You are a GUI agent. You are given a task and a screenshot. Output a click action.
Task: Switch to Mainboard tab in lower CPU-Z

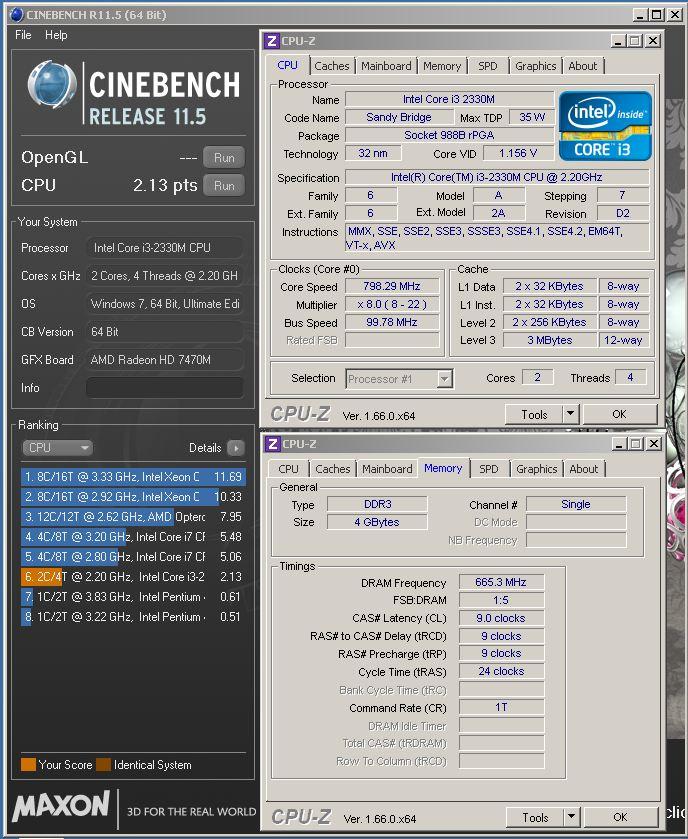[x=387, y=469]
